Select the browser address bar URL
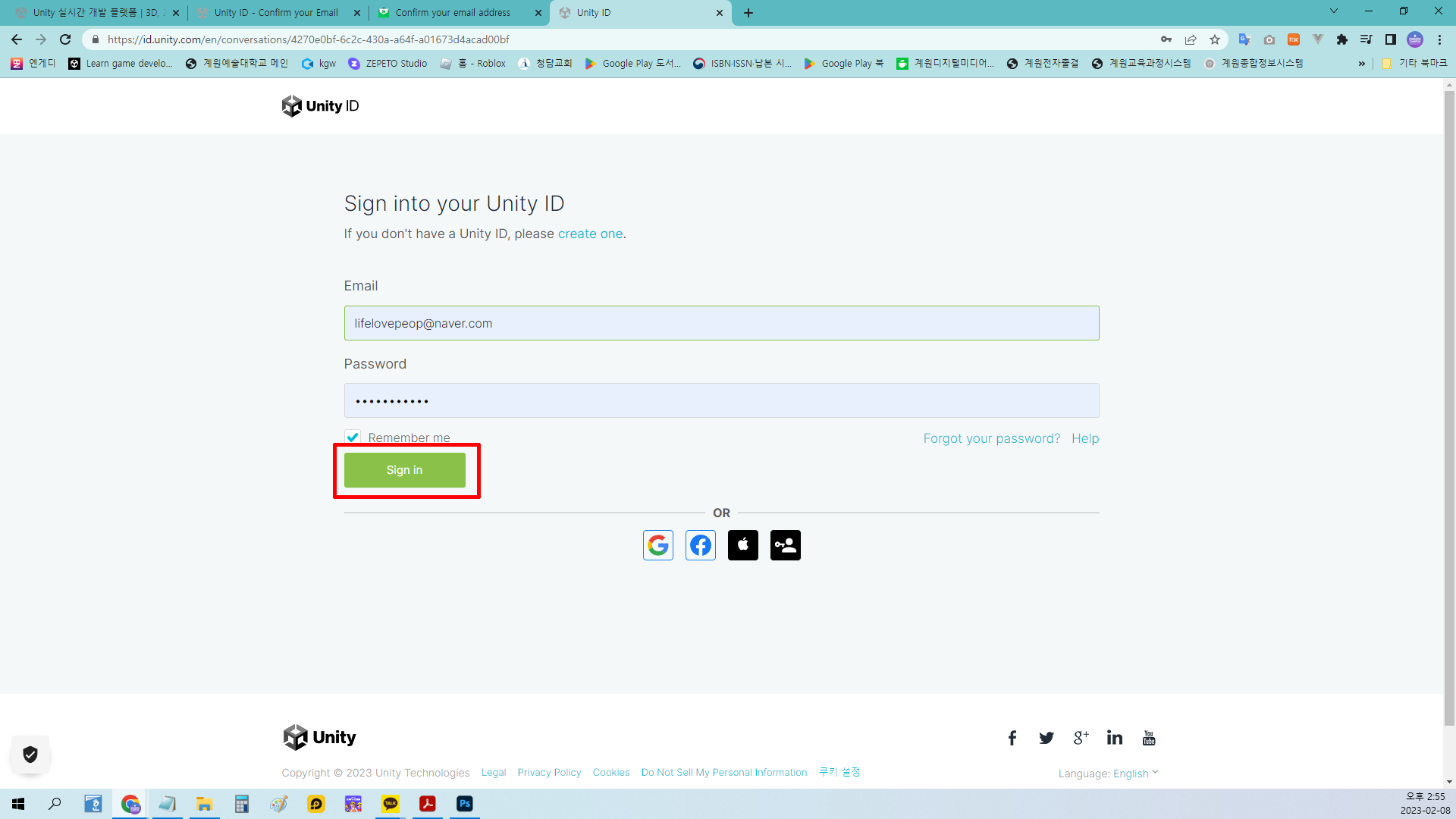 click(x=308, y=39)
